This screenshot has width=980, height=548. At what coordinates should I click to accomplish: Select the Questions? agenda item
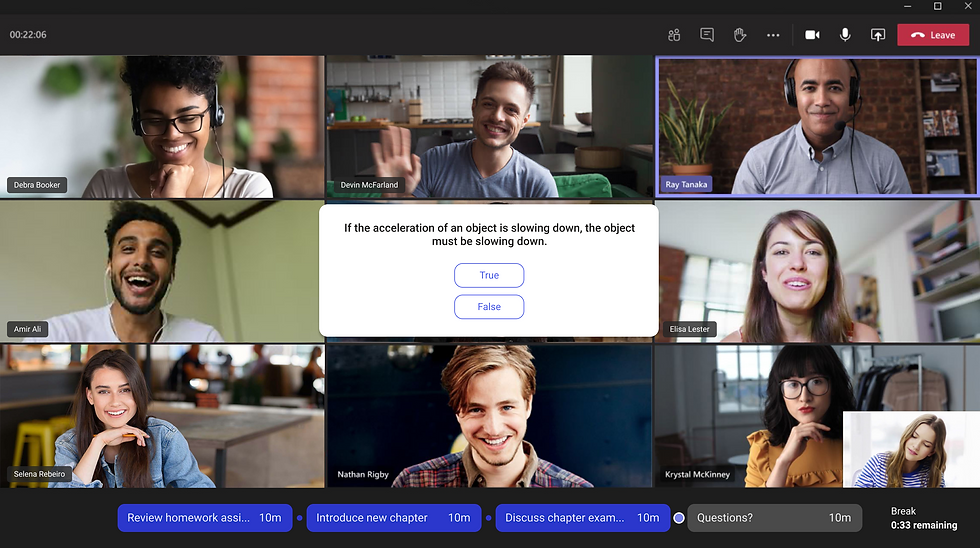tap(774, 518)
